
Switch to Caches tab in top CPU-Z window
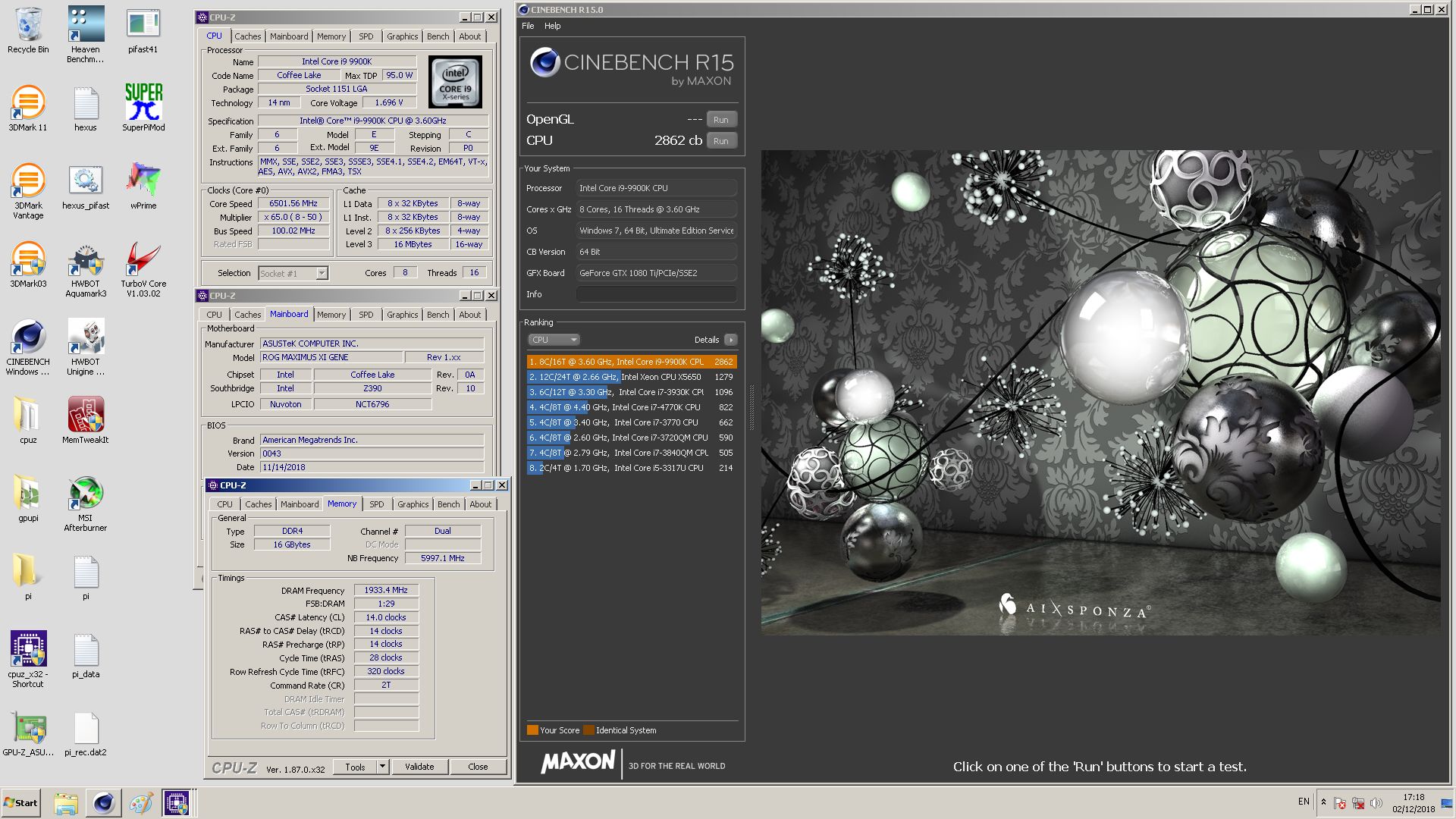(247, 36)
